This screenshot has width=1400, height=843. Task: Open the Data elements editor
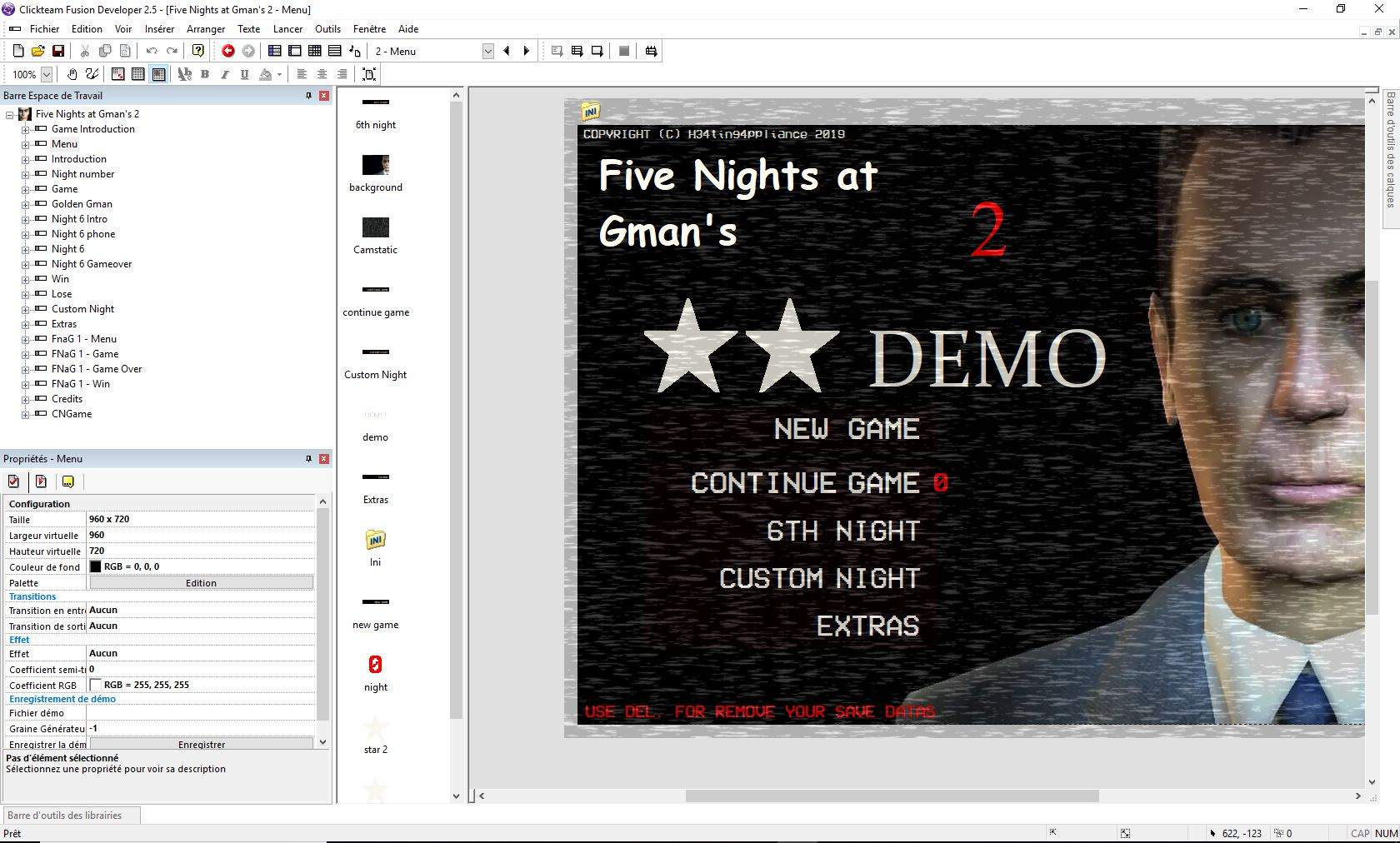[x=354, y=51]
